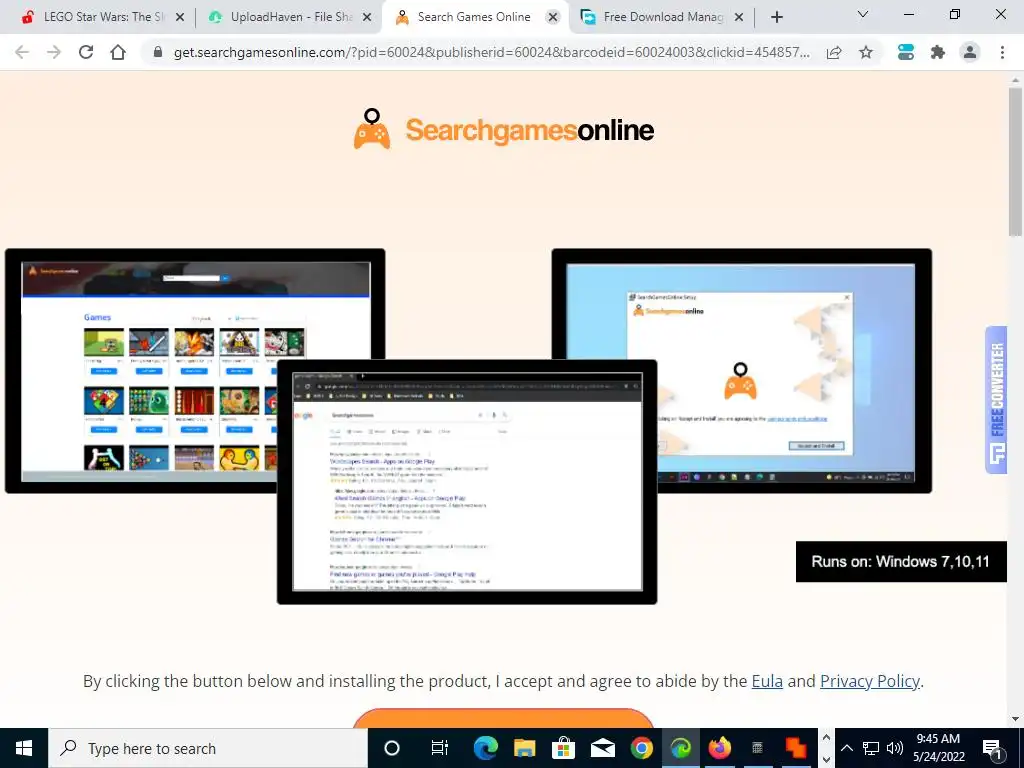Open the Privacy Policy link
The image size is (1024, 768).
click(x=869, y=681)
